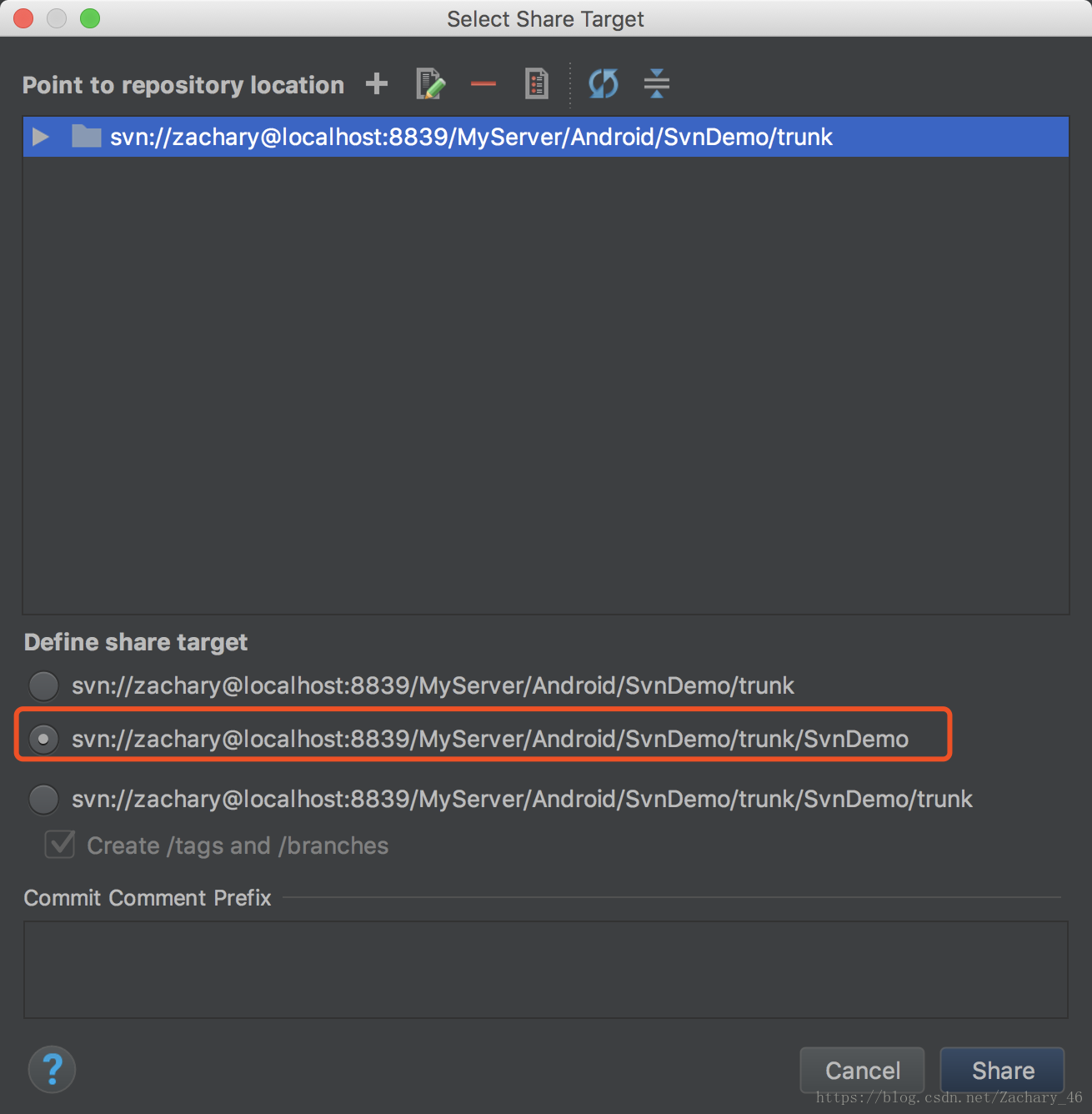The width and height of the screenshot is (1092, 1114).
Task: Close the dialog with red window button
Action: coord(23,18)
